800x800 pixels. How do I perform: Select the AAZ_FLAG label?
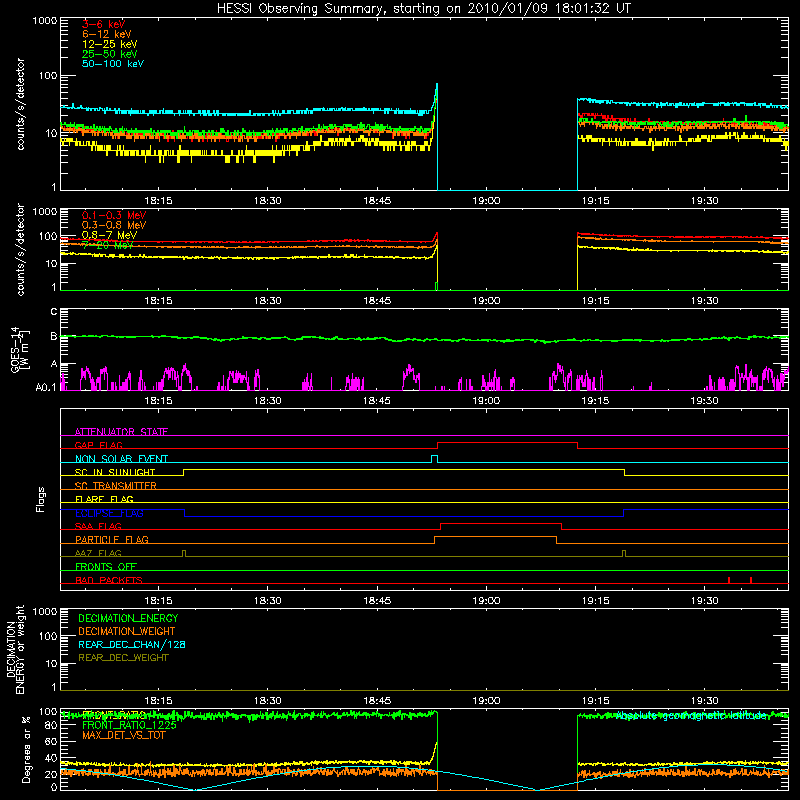click(x=98, y=553)
